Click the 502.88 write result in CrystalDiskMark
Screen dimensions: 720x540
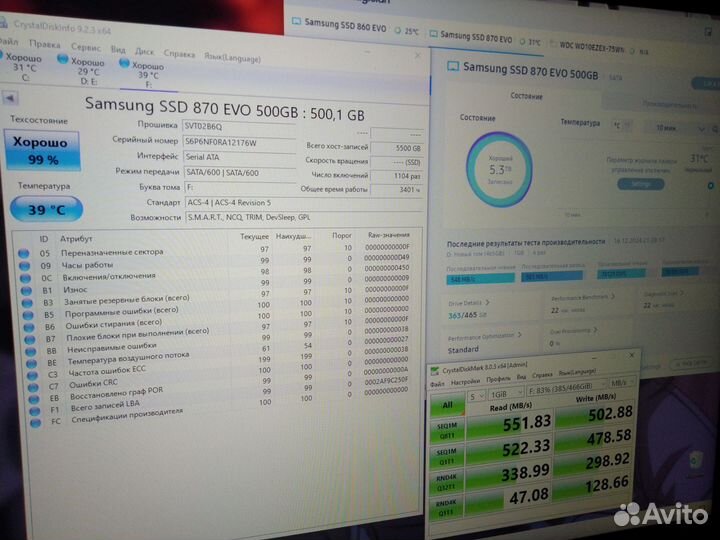[594, 415]
